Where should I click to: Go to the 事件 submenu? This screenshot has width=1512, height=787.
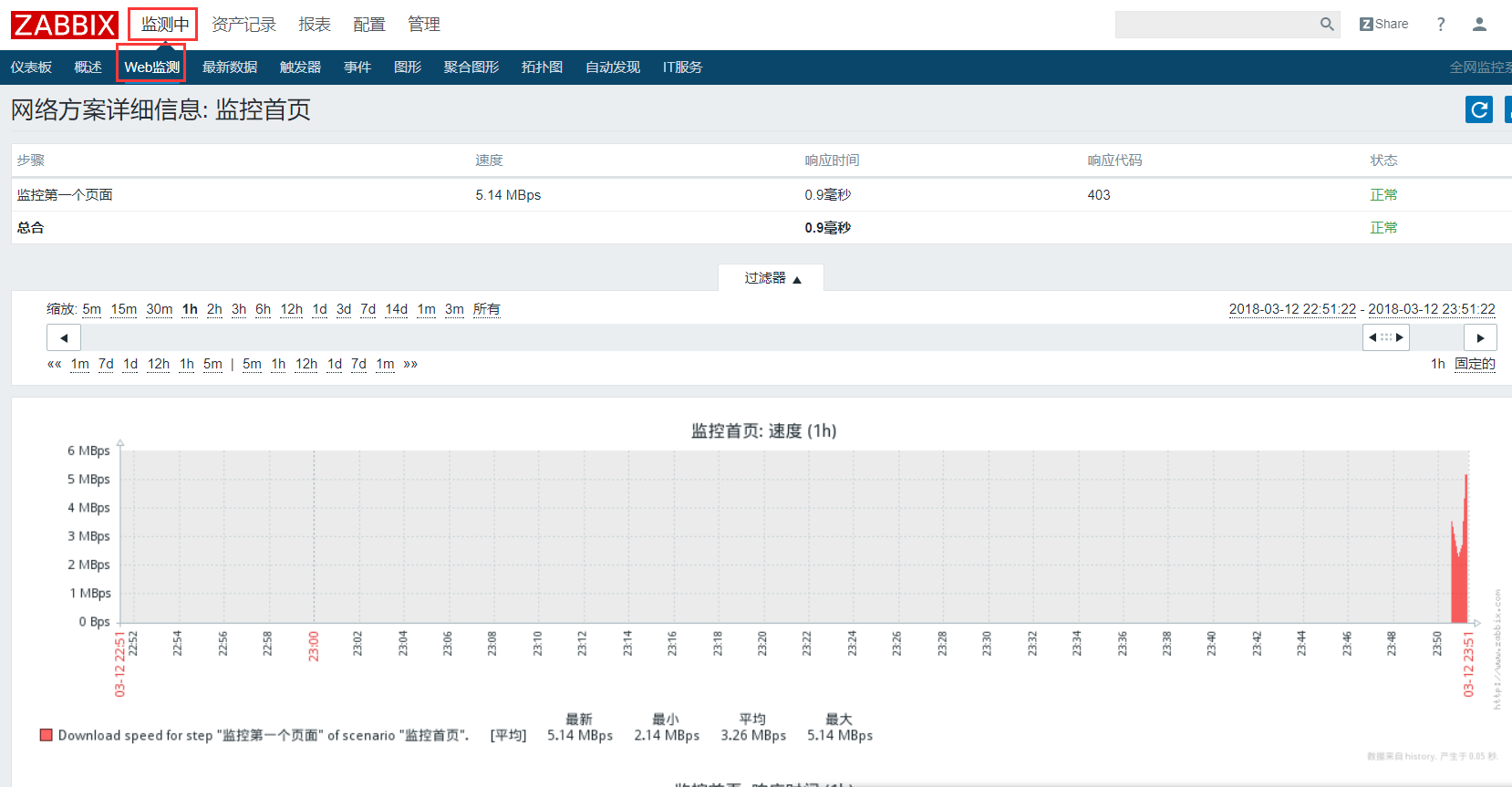[357, 67]
